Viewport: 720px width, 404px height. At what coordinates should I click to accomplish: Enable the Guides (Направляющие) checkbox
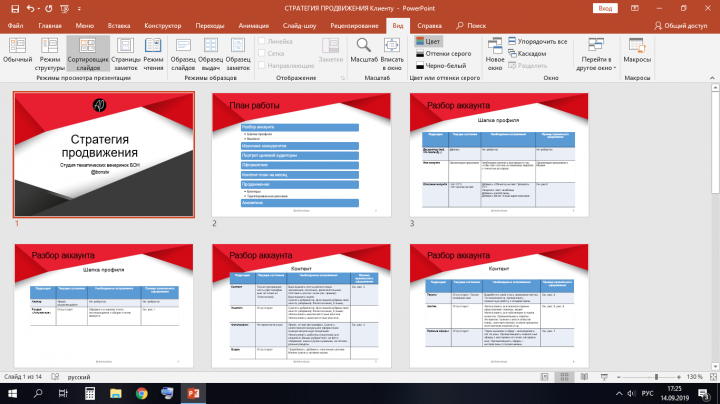(262, 65)
